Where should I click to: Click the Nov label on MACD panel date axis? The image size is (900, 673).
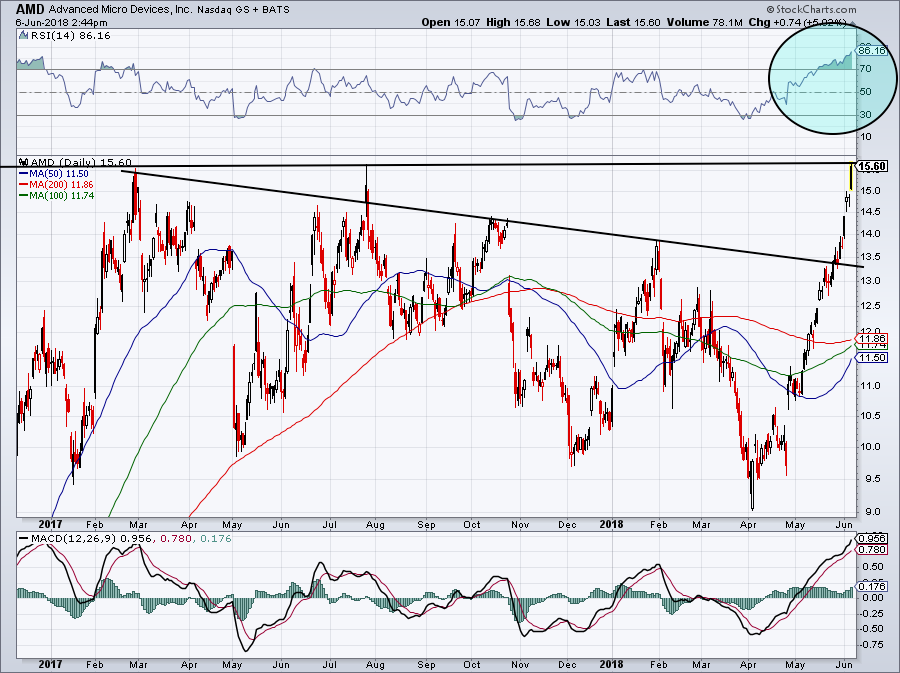coord(520,665)
